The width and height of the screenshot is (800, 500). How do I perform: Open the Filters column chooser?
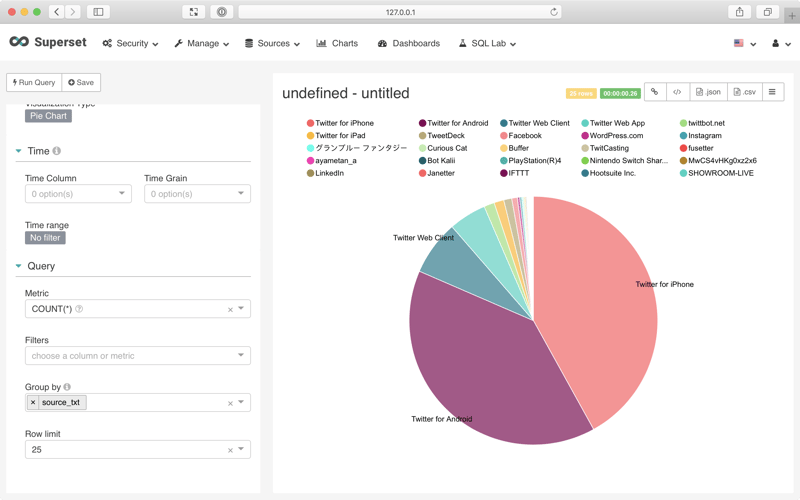coord(138,356)
